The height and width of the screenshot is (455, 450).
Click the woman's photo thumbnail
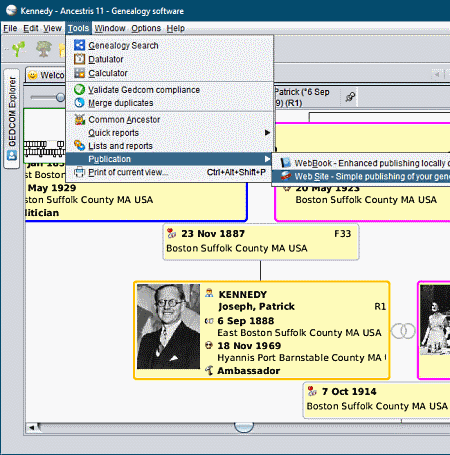tap(435, 320)
